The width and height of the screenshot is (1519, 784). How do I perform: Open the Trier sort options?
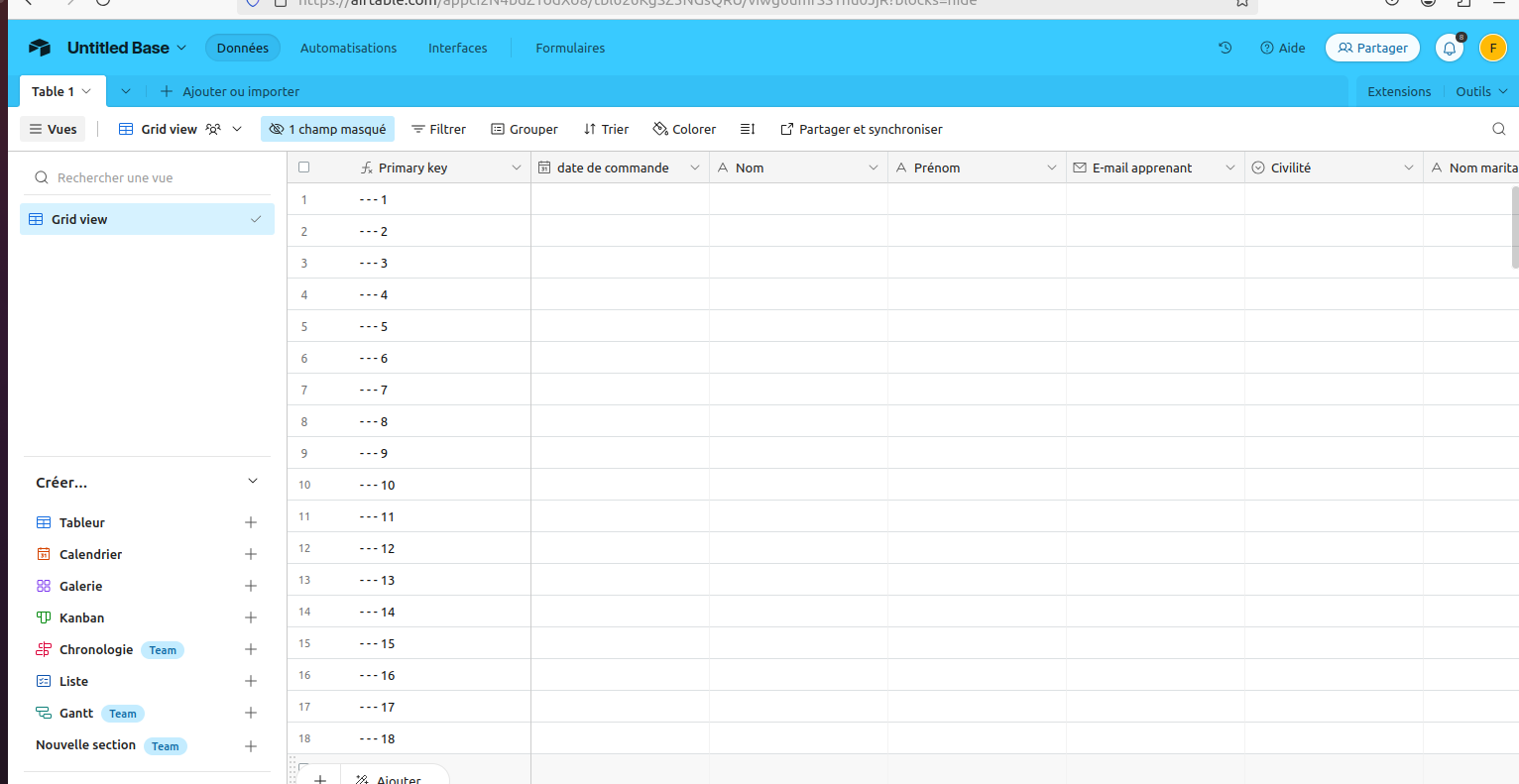tap(606, 129)
